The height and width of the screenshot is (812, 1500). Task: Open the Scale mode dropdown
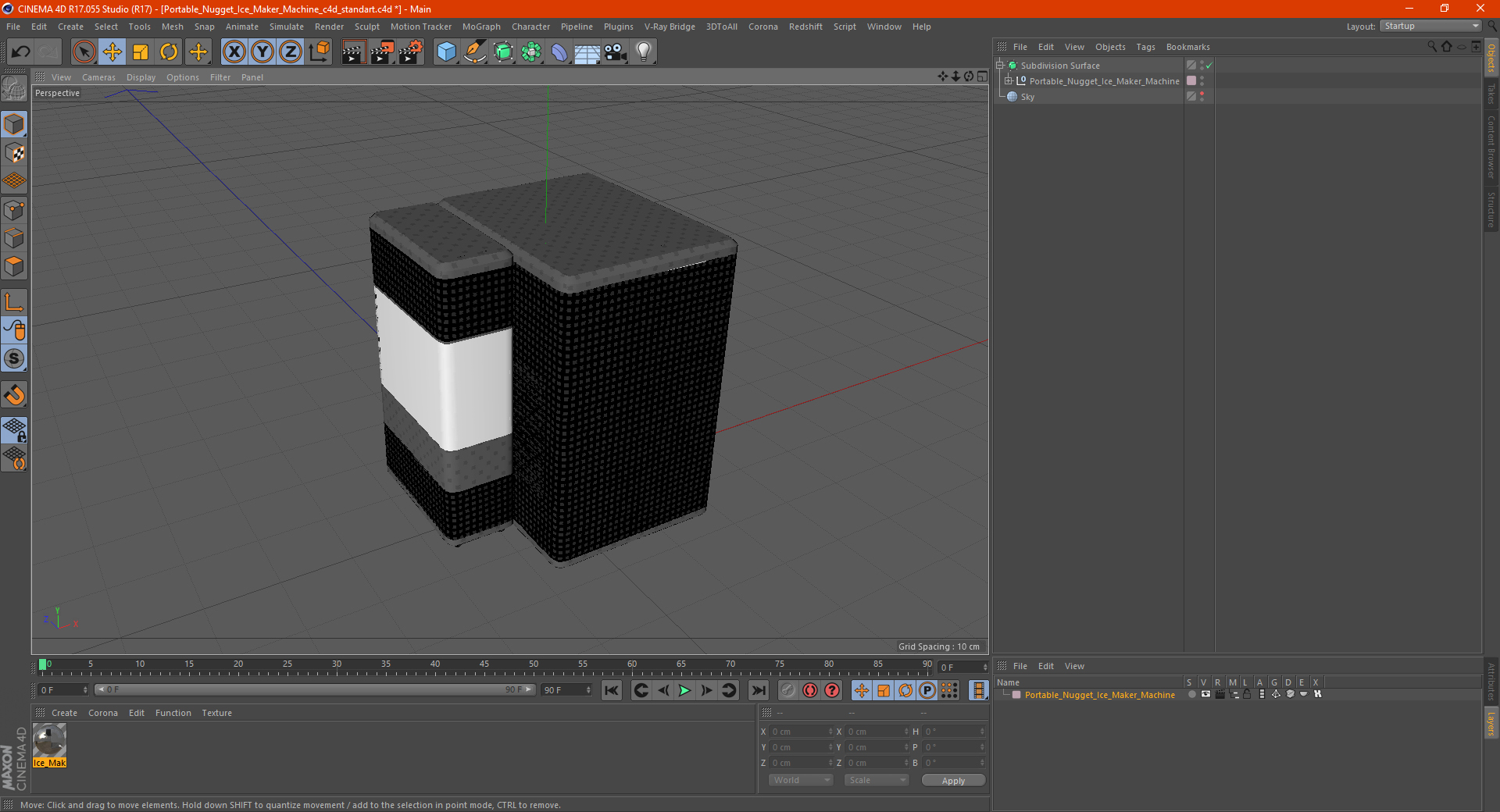[x=877, y=780]
